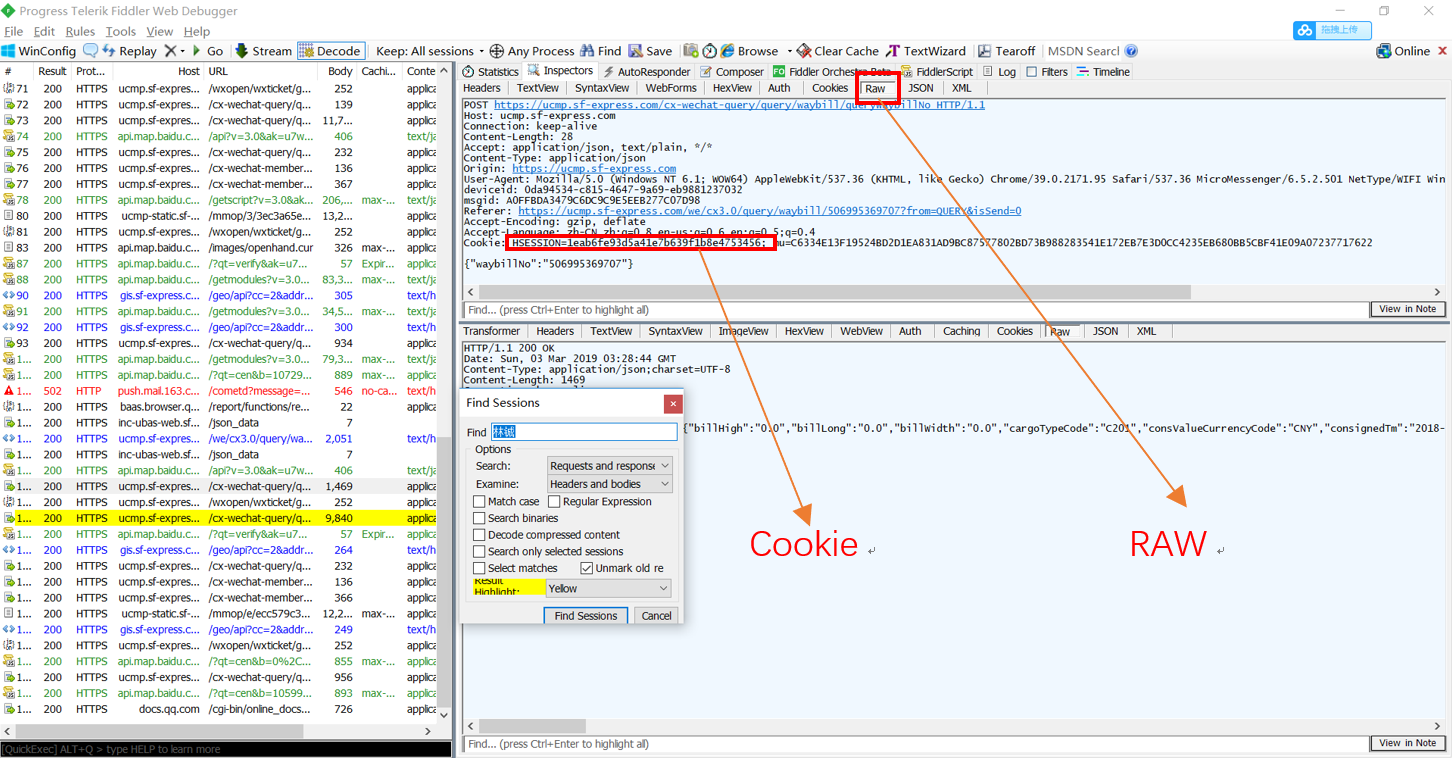Click the camera screenshot toolbar icon

tap(691, 51)
